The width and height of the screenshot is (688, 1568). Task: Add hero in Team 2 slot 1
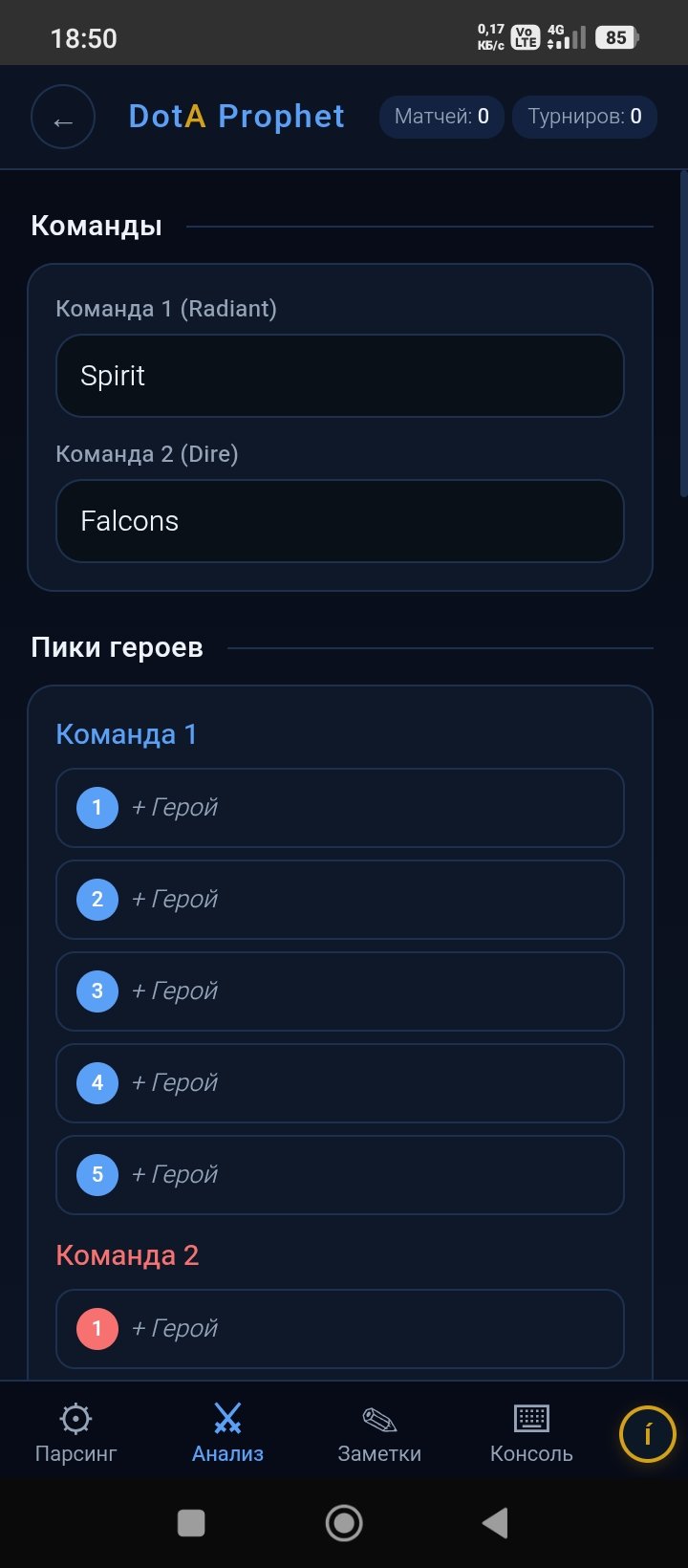[340, 1329]
